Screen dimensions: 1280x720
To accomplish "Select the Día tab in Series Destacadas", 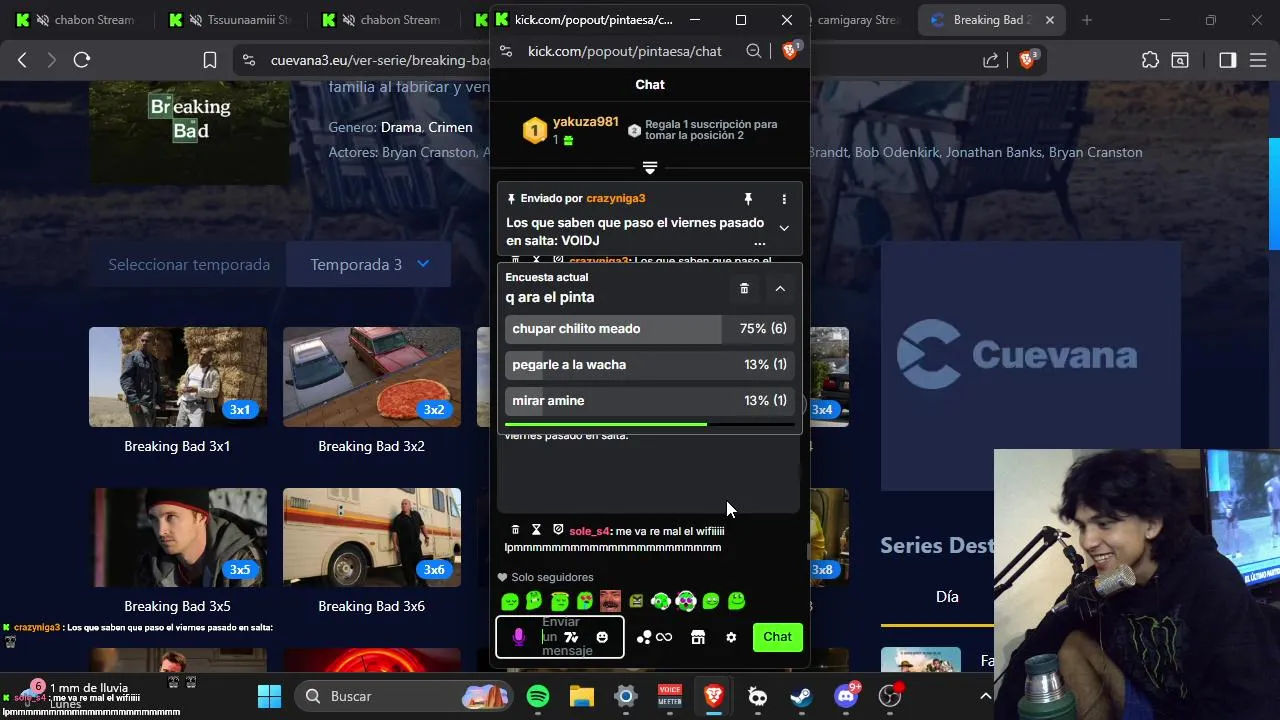I will [x=947, y=597].
